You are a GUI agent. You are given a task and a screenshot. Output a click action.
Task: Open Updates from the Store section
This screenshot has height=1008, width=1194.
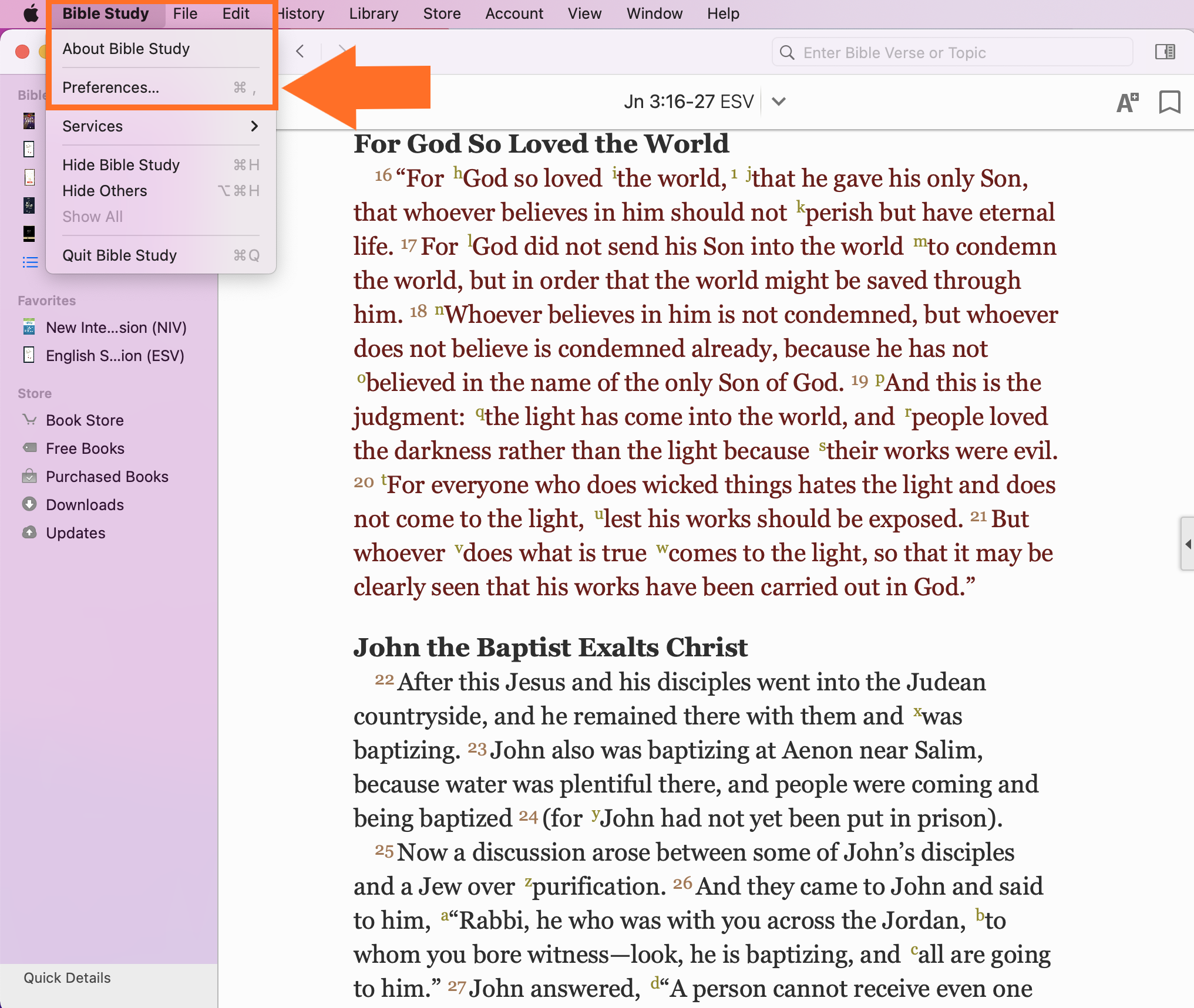pos(76,533)
